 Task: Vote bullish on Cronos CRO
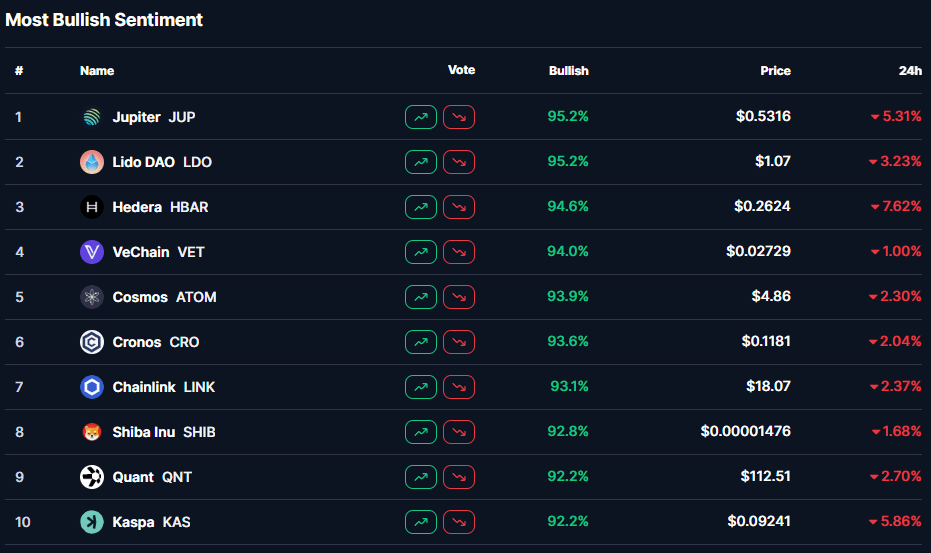[x=421, y=342]
